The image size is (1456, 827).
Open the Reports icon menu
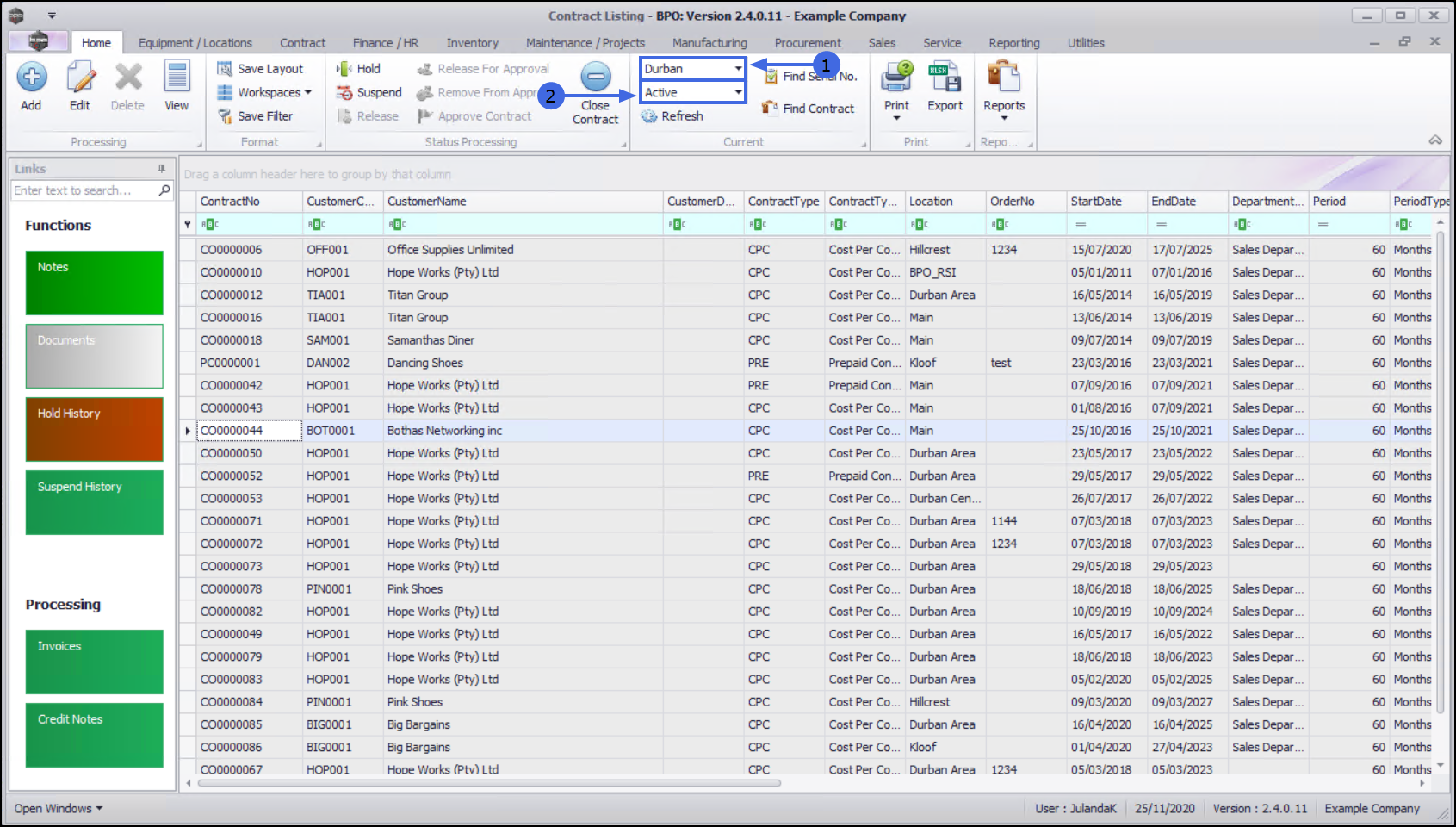tap(1004, 77)
